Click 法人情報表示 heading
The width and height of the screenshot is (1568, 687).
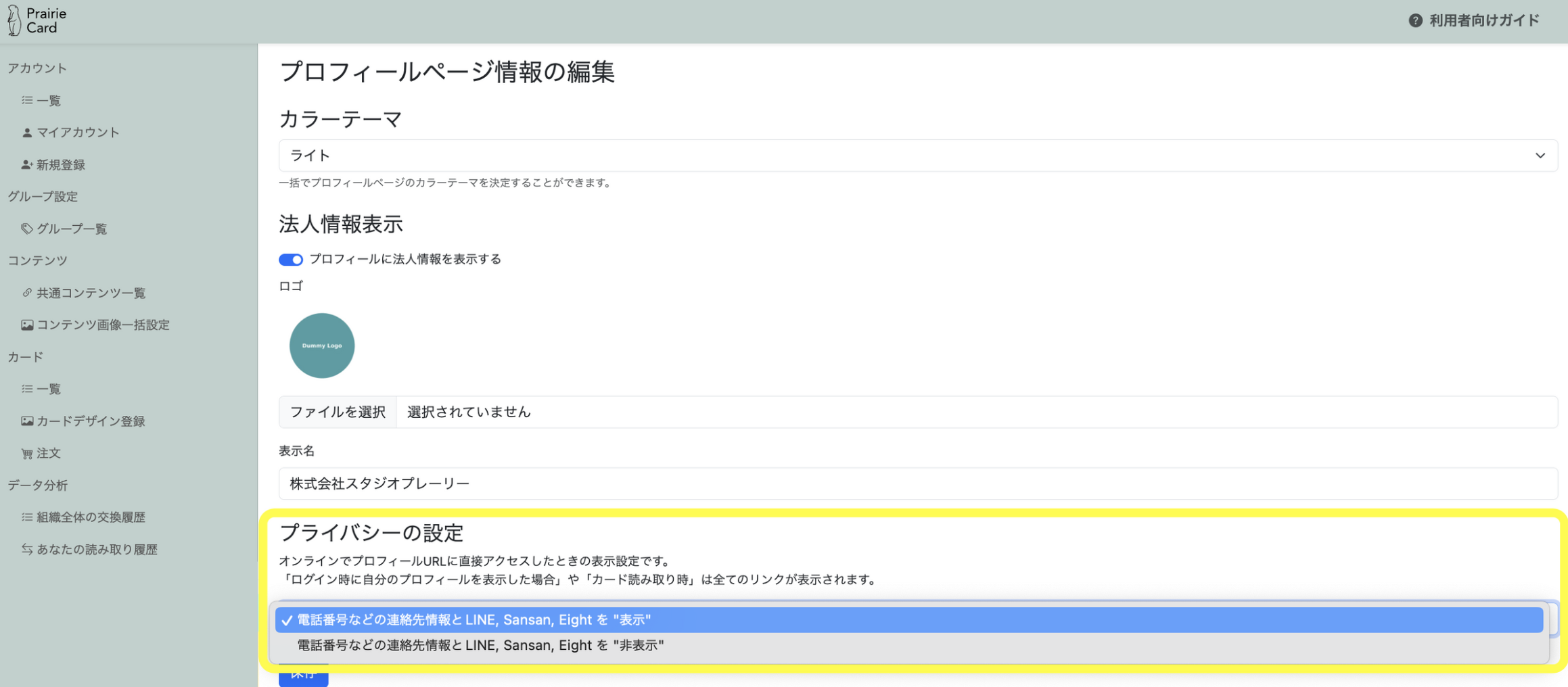(x=341, y=224)
